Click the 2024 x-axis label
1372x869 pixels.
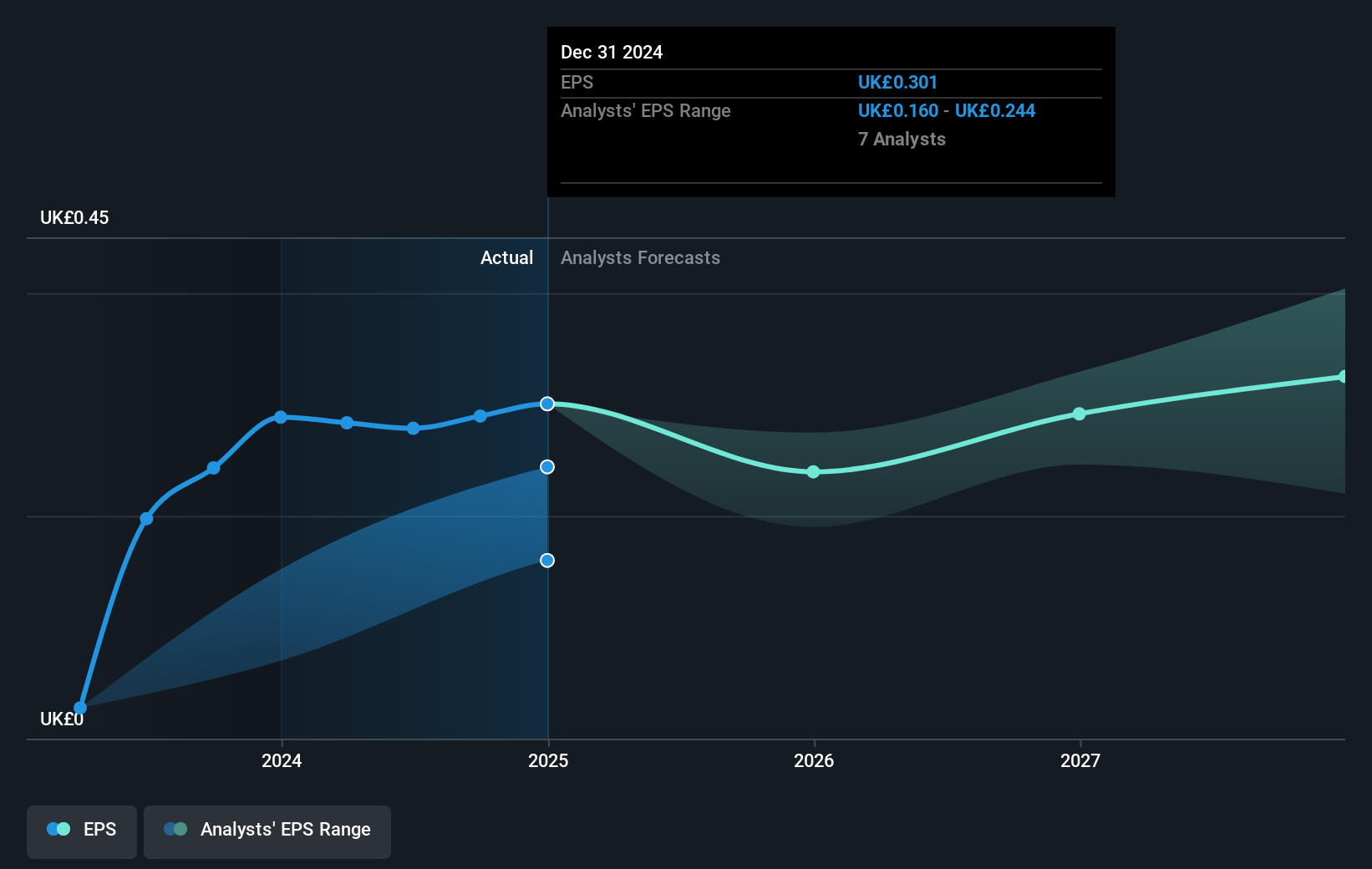pyautogui.click(x=282, y=760)
